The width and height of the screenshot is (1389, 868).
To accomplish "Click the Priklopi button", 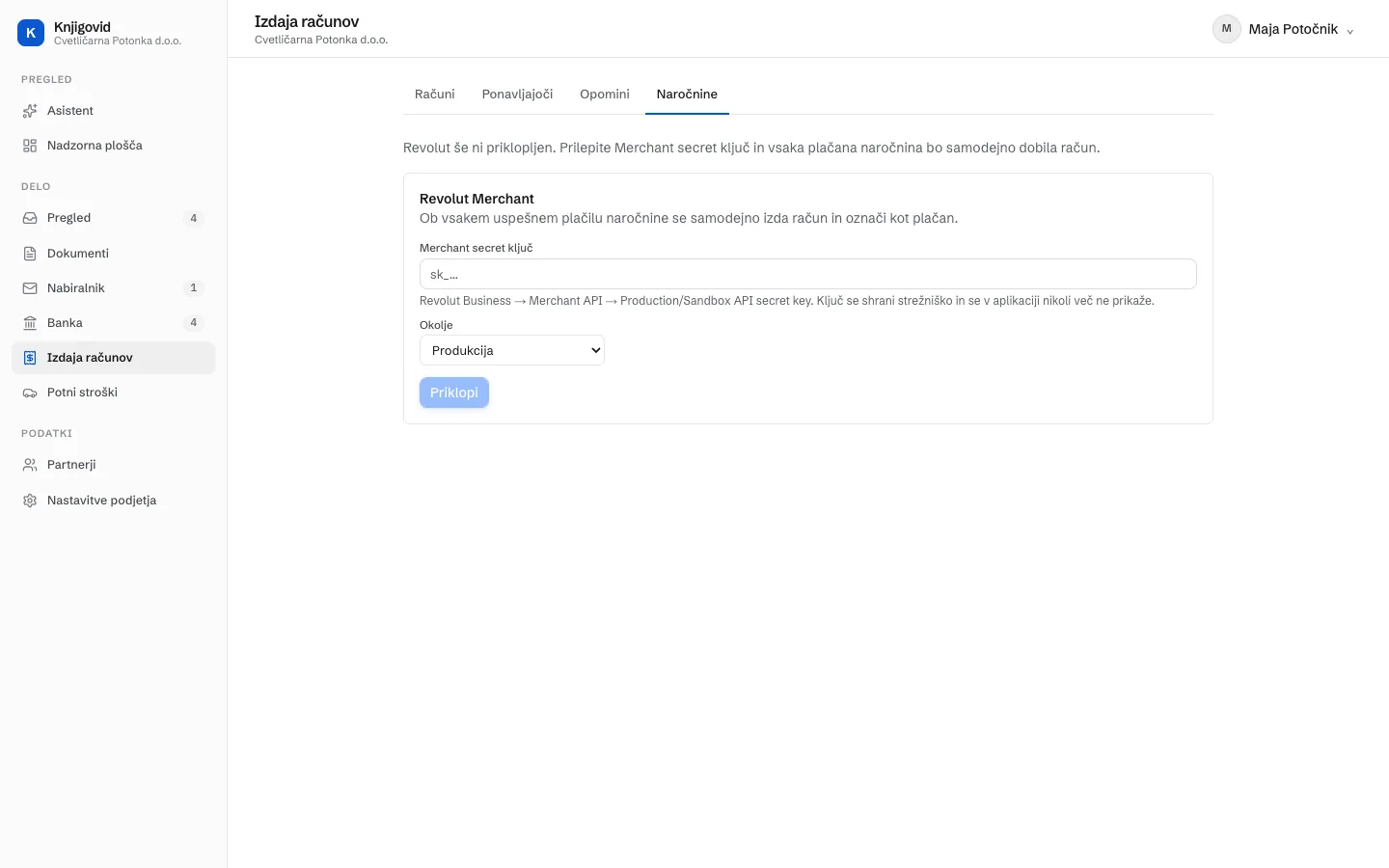I will 454,393.
